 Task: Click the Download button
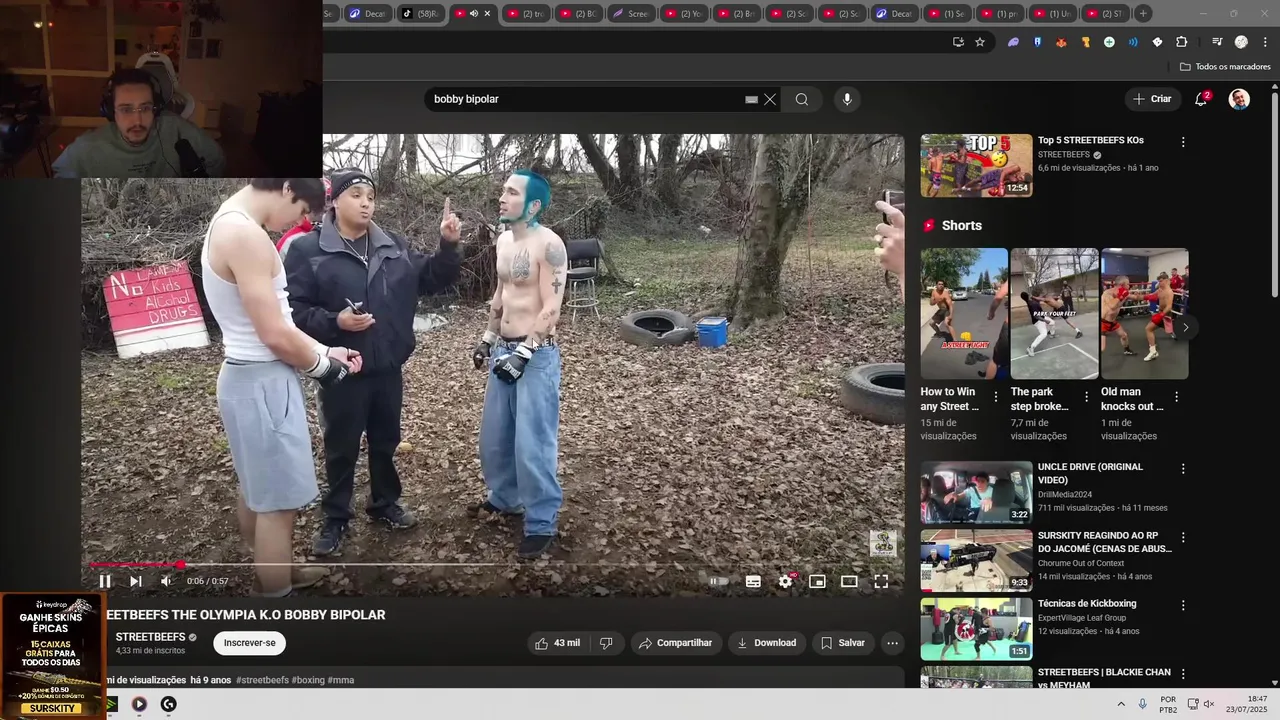pyautogui.click(x=767, y=643)
